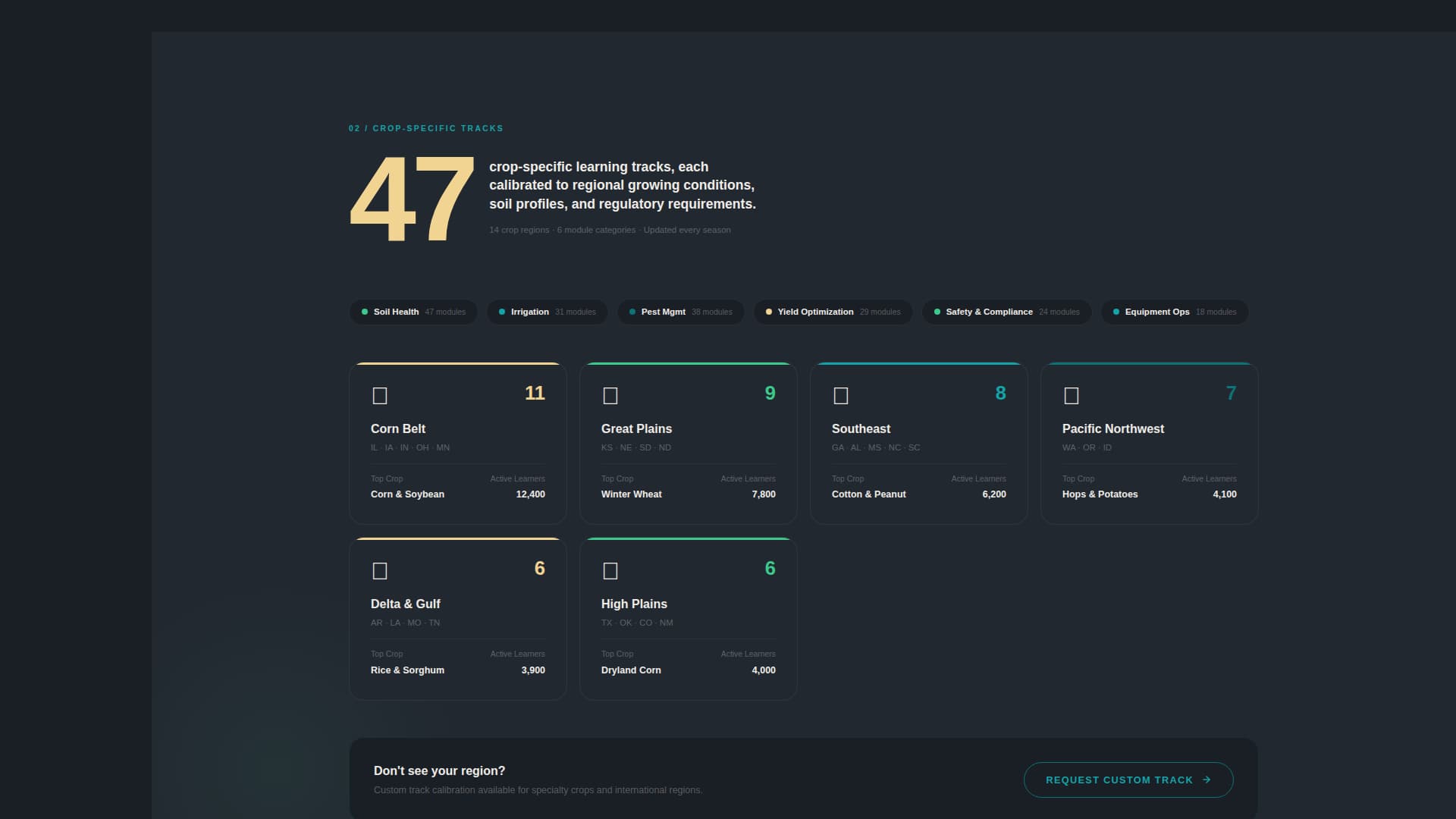The height and width of the screenshot is (819, 1456).
Task: Click the large 47 tracks number
Action: 412,199
